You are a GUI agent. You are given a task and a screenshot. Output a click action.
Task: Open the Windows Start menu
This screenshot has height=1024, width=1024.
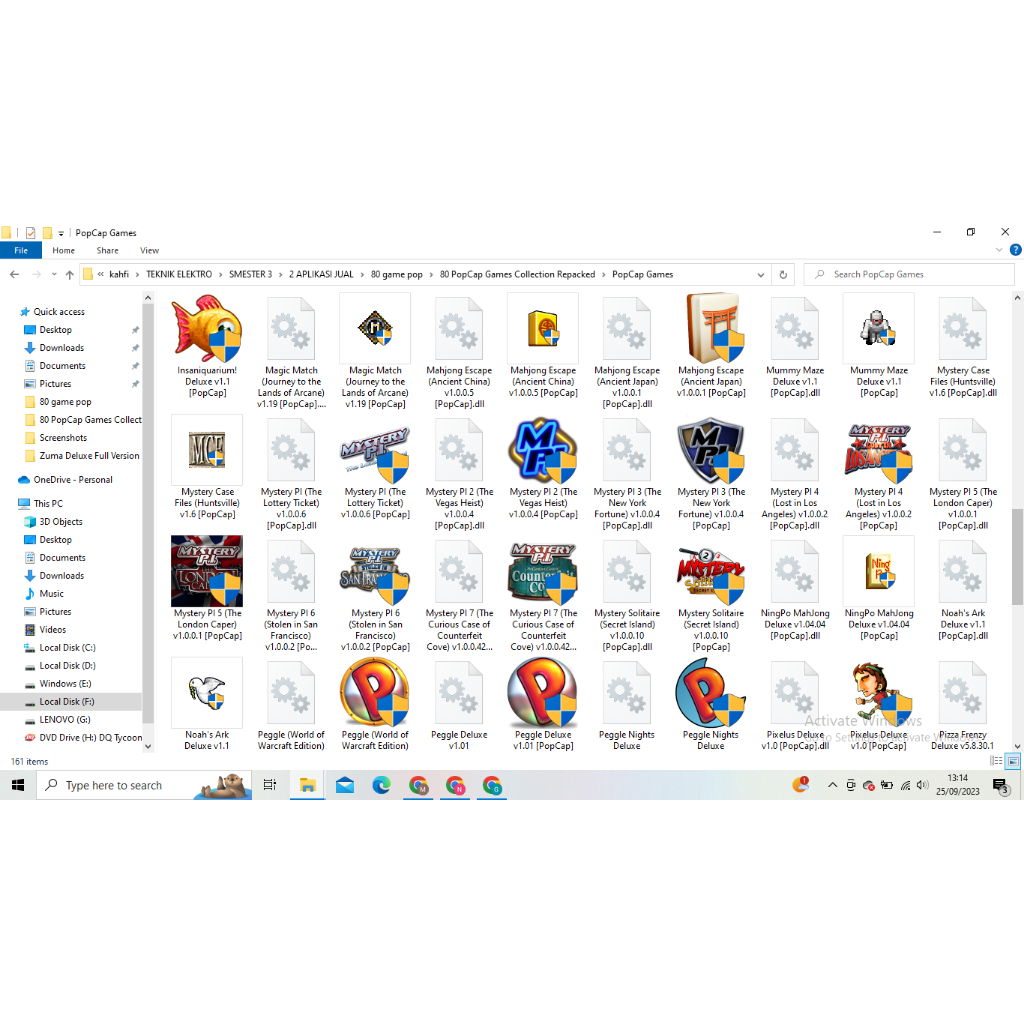[x=18, y=785]
